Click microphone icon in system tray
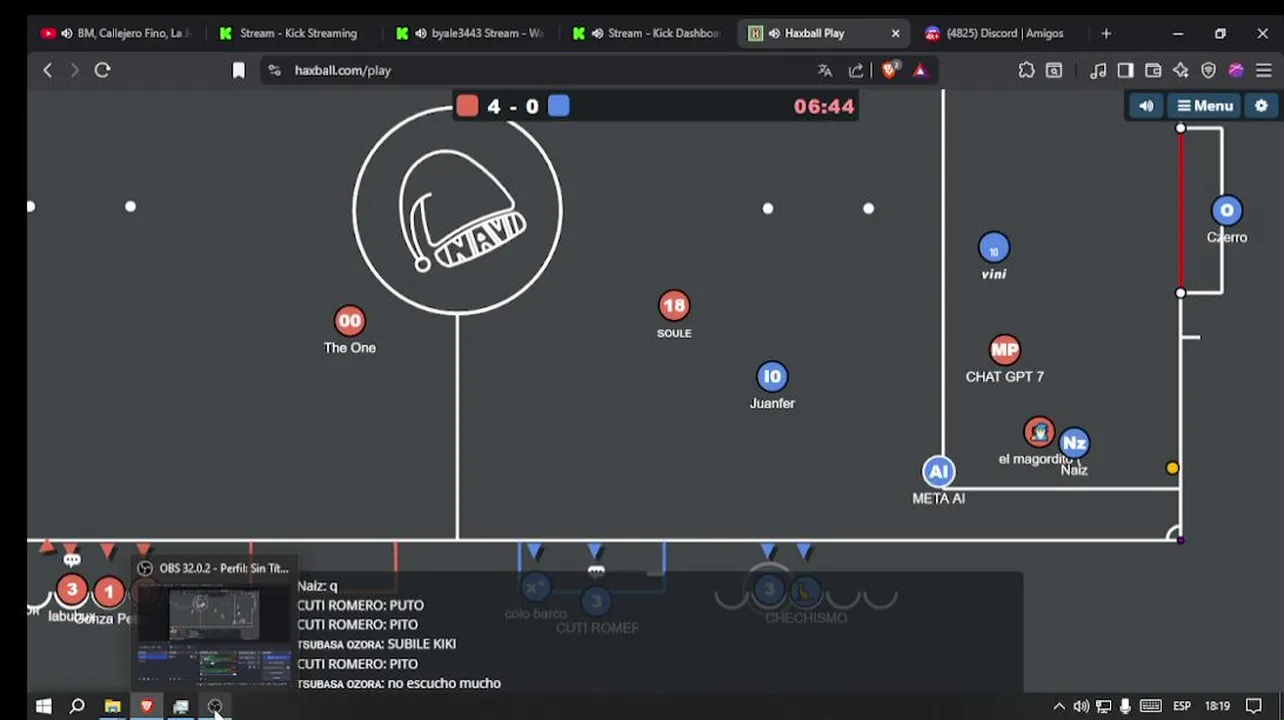1284x720 pixels. pyautogui.click(x=1126, y=706)
